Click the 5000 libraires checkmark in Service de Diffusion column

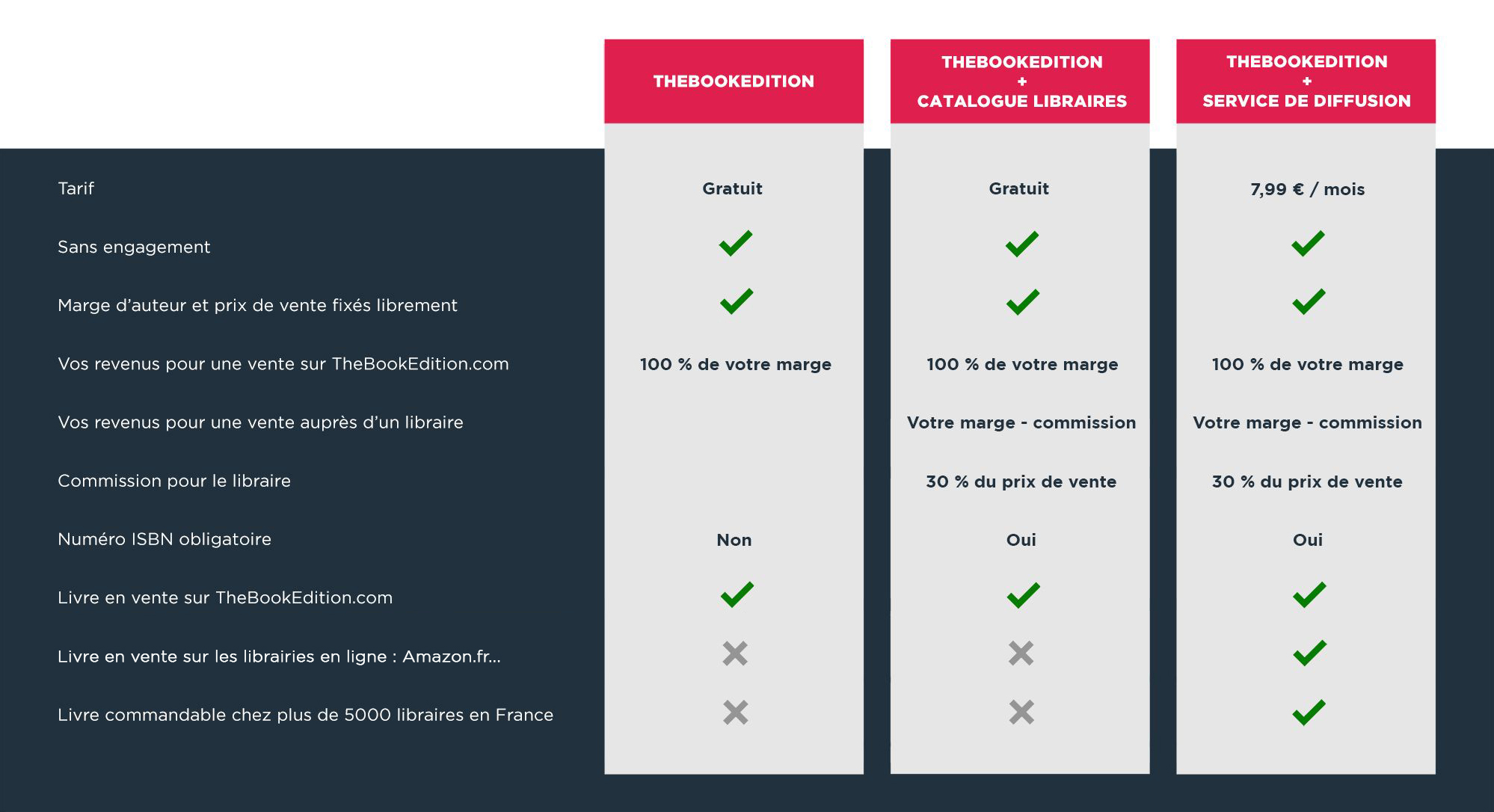coord(1309,712)
